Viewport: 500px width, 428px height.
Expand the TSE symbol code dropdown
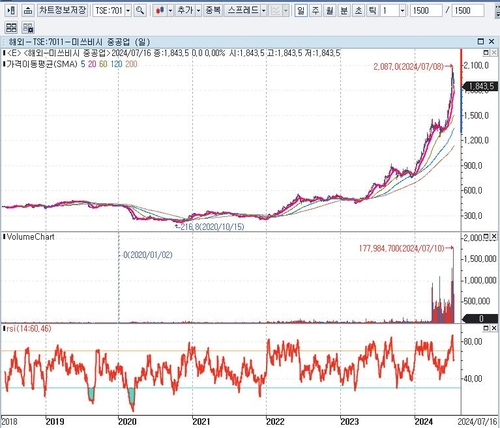[128, 11]
